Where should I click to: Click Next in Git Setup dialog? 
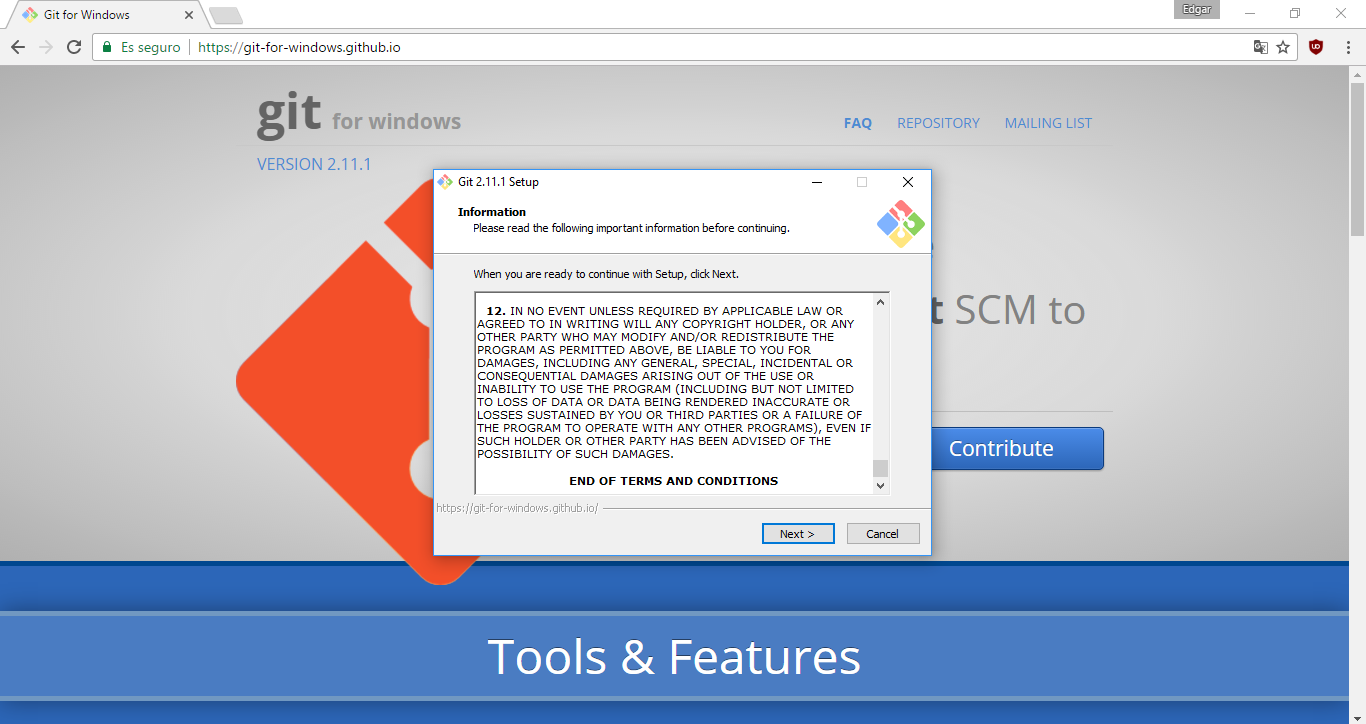(x=797, y=534)
